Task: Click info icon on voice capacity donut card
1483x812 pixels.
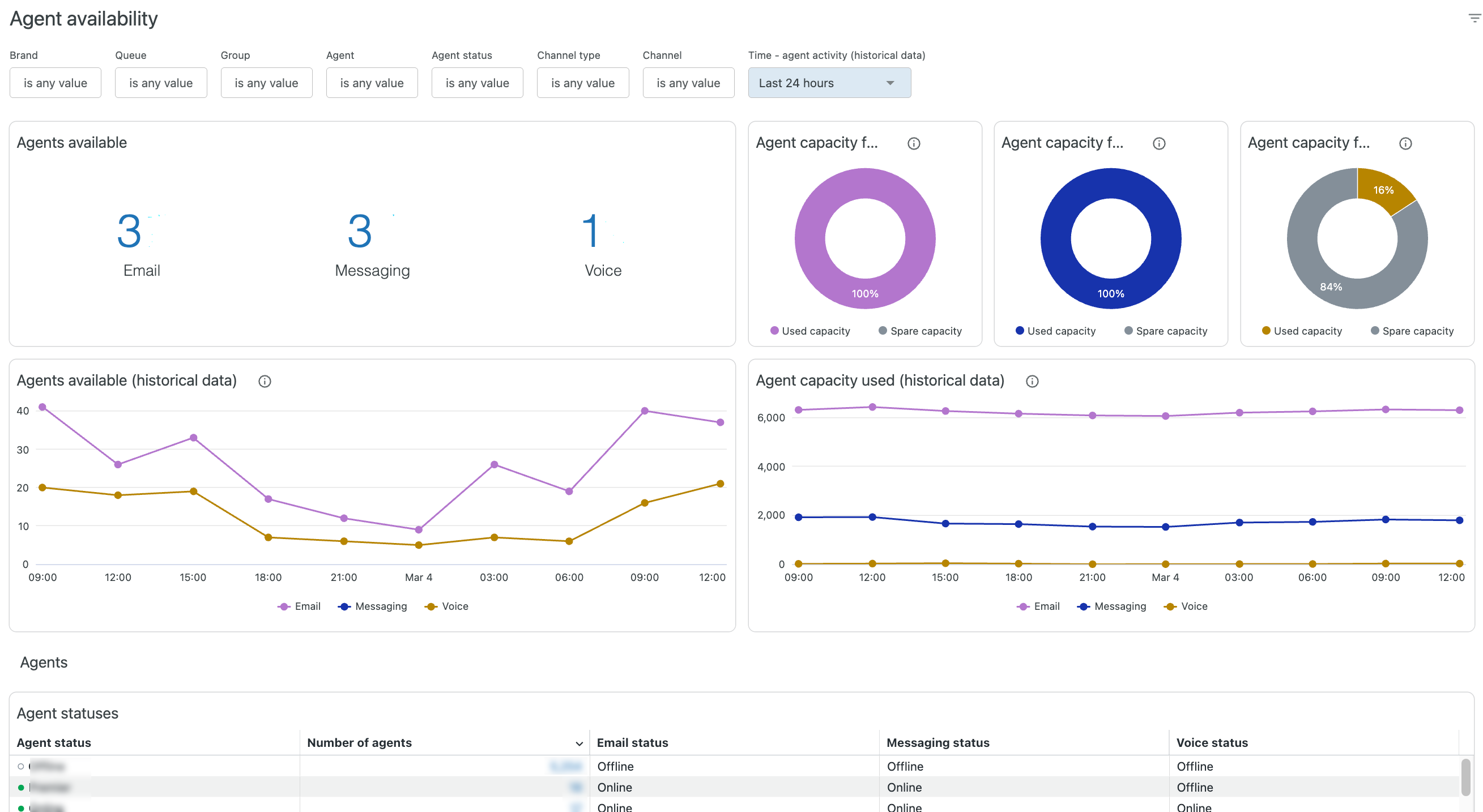Action: (1405, 143)
